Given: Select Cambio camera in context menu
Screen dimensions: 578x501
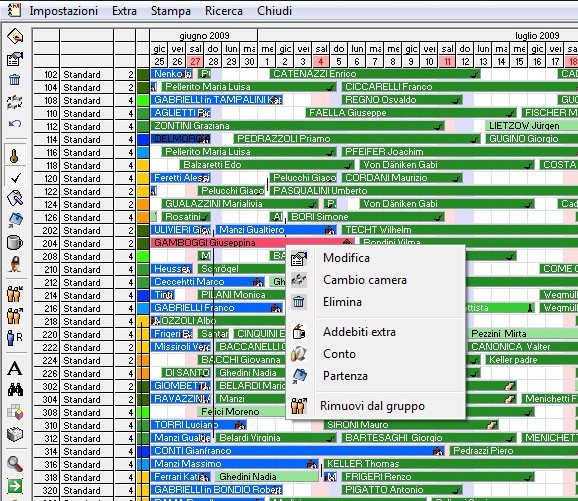Looking at the screenshot, I should tap(365, 280).
